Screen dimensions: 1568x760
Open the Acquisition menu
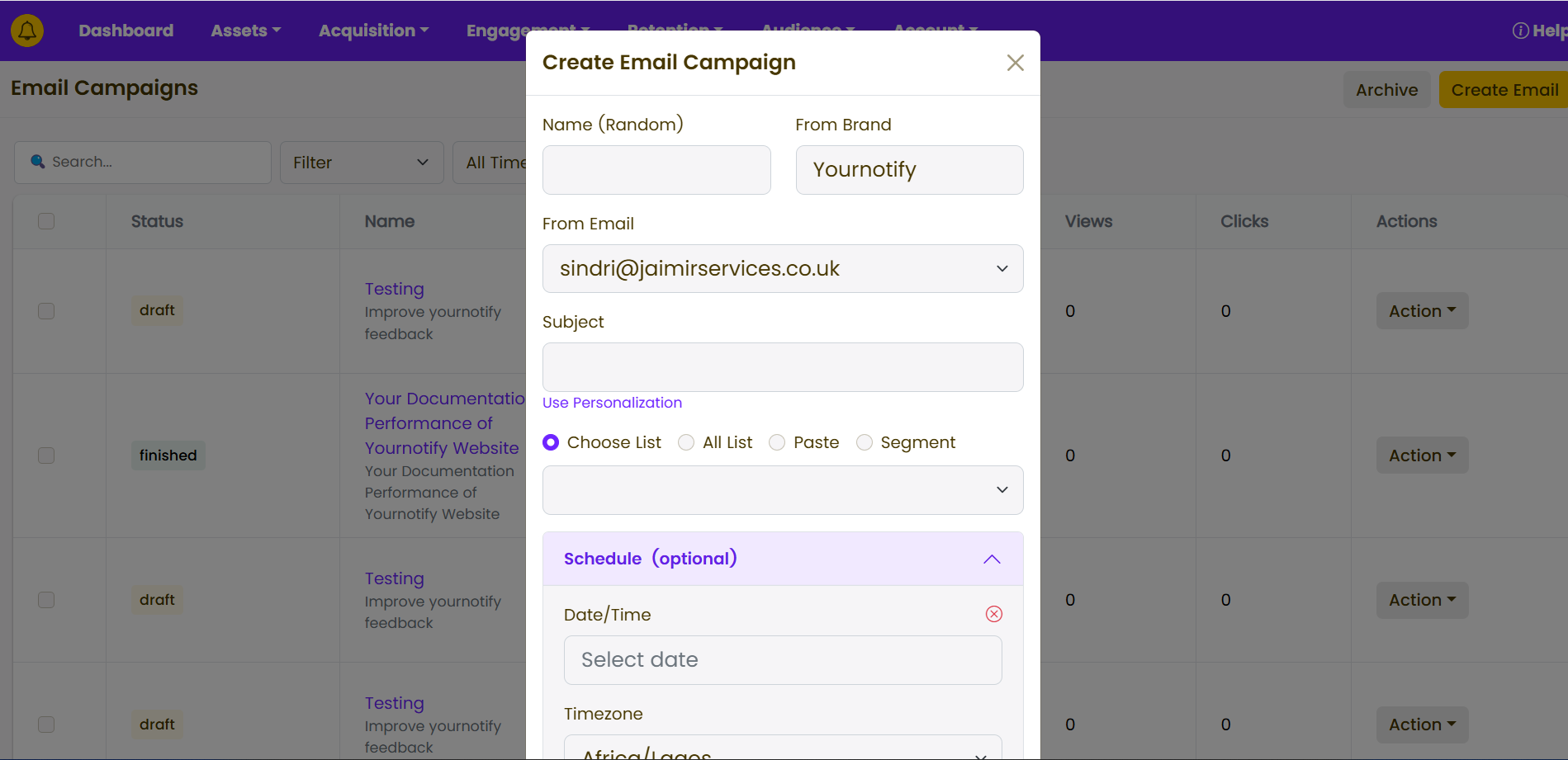(x=373, y=31)
